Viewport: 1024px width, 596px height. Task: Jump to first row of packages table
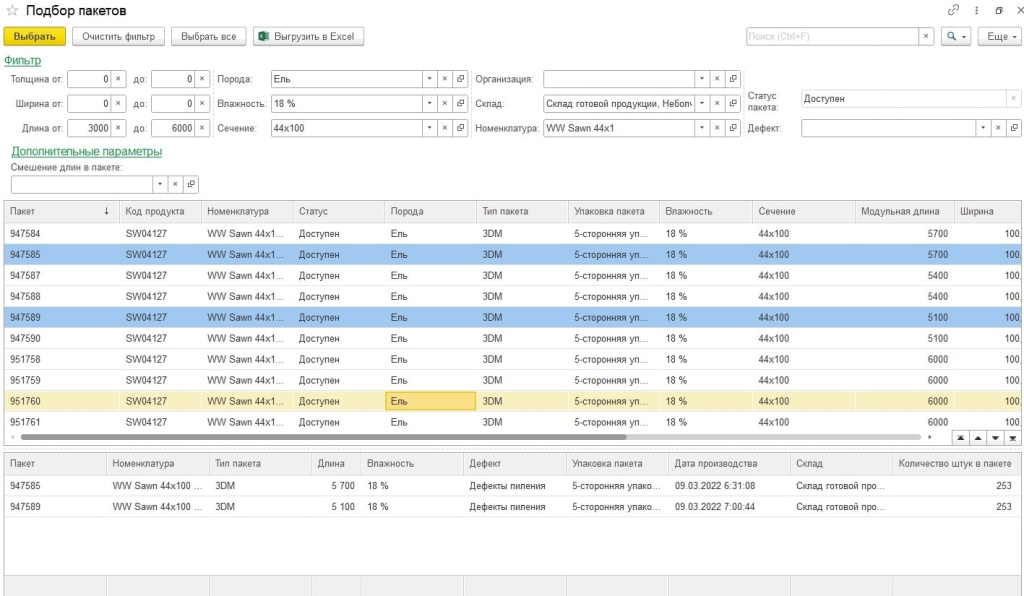(x=961, y=438)
